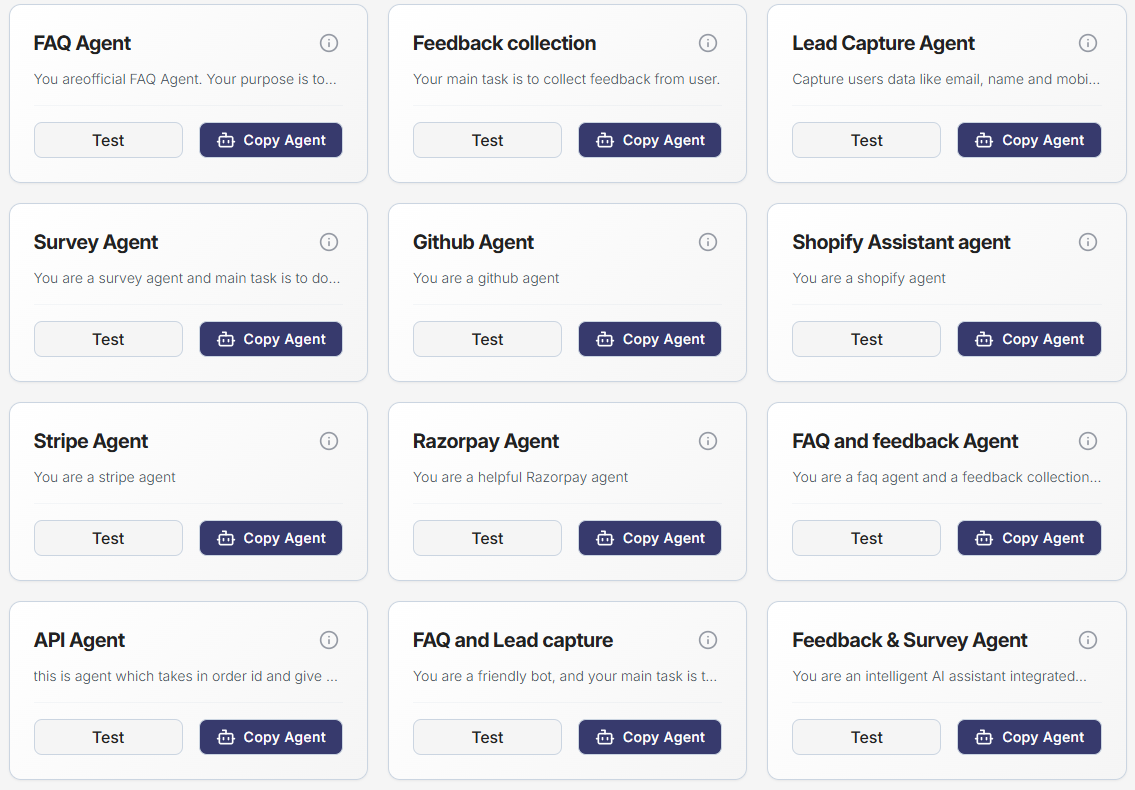This screenshot has height=790, width=1135.
Task: Test the FAQ and feedback Agent
Action: [866, 538]
